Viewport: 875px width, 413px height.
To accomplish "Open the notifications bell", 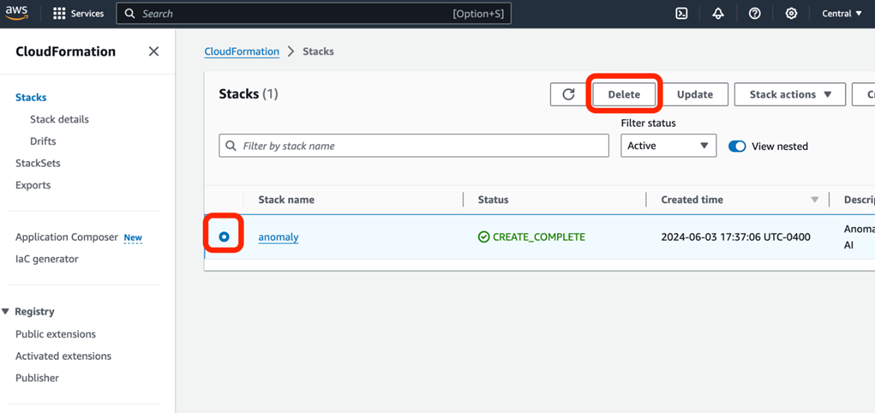I will click(x=718, y=14).
